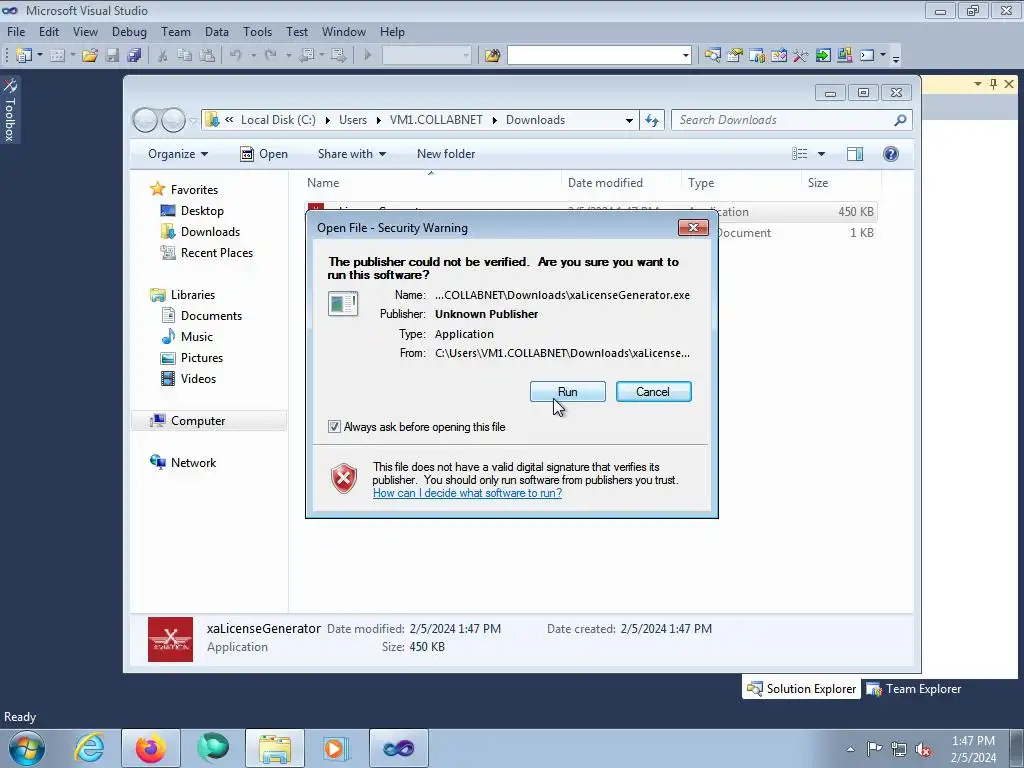
Task: Pin the Visual Studio side panel
Action: (x=993, y=84)
